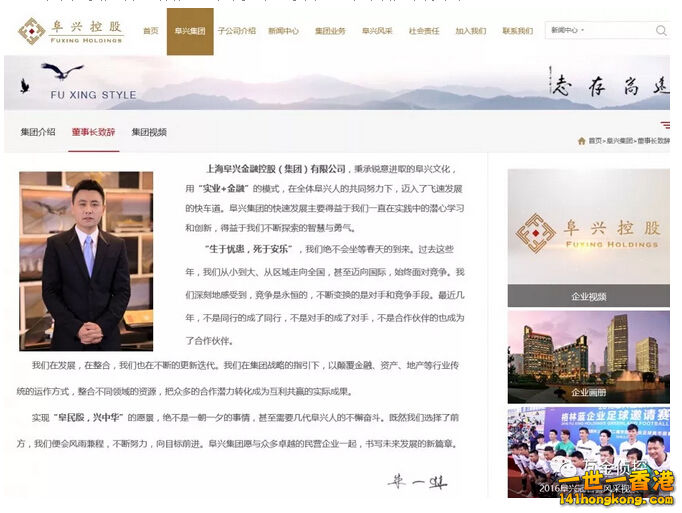
Task: Open 联系我们 navigation item
Action: 518,31
